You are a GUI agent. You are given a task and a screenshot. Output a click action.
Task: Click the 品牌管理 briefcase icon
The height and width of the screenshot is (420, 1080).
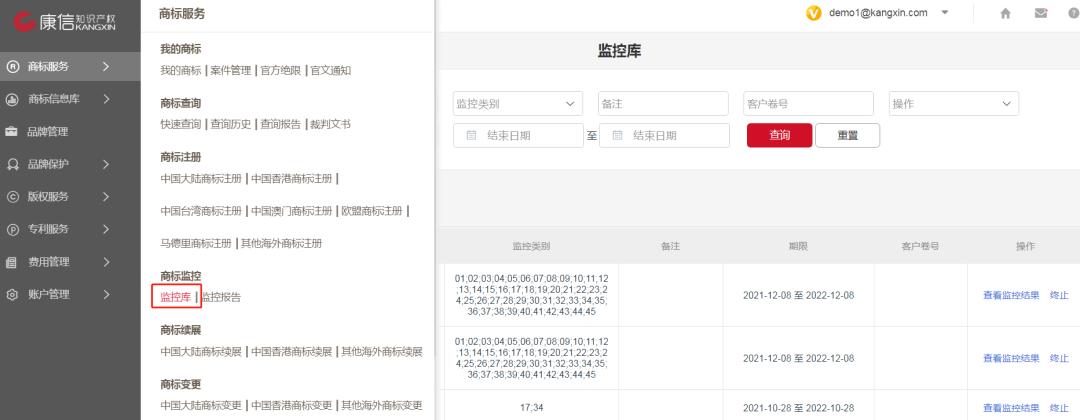pos(12,132)
